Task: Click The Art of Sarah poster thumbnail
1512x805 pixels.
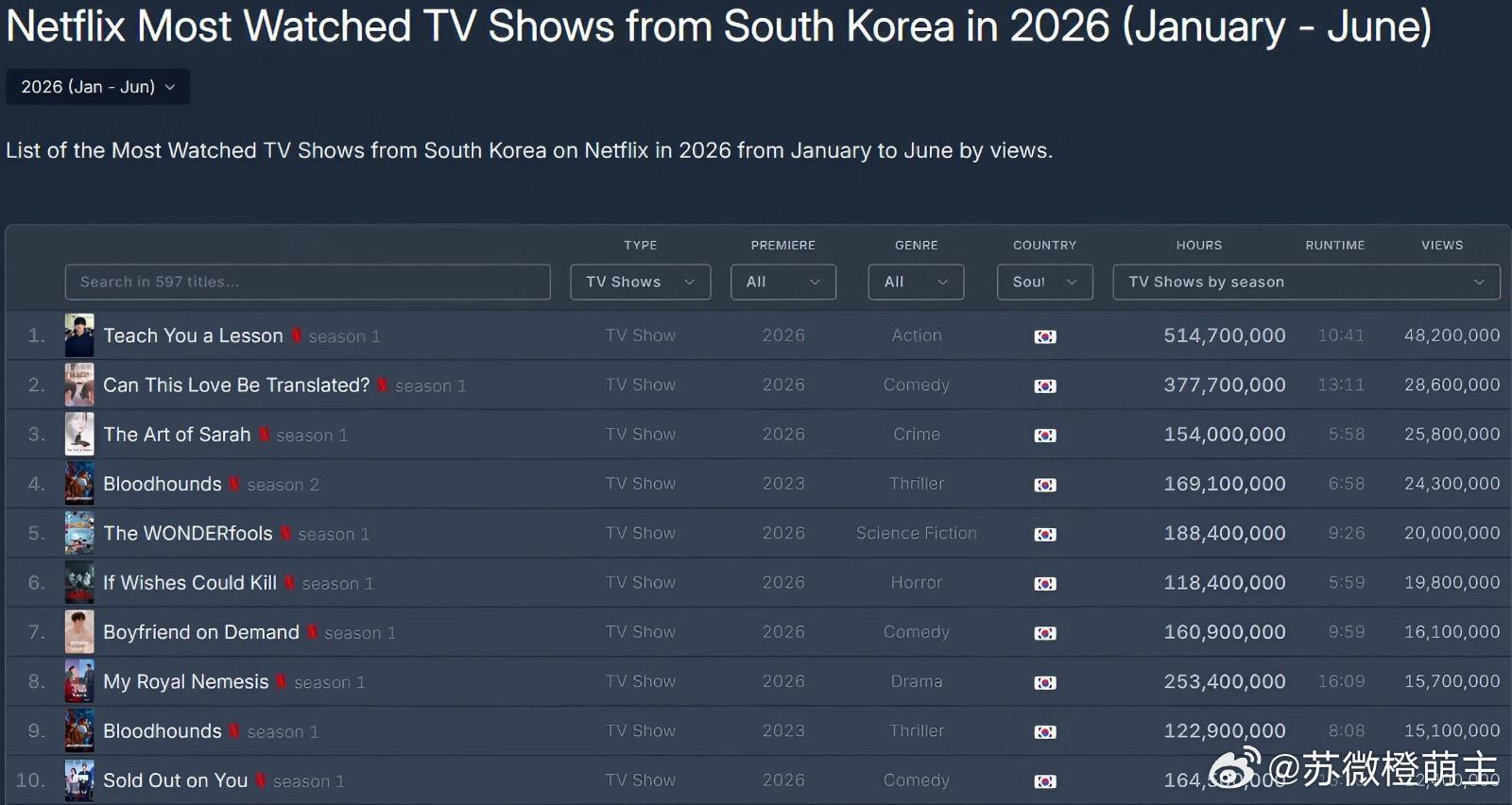Action: pyautogui.click(x=79, y=435)
